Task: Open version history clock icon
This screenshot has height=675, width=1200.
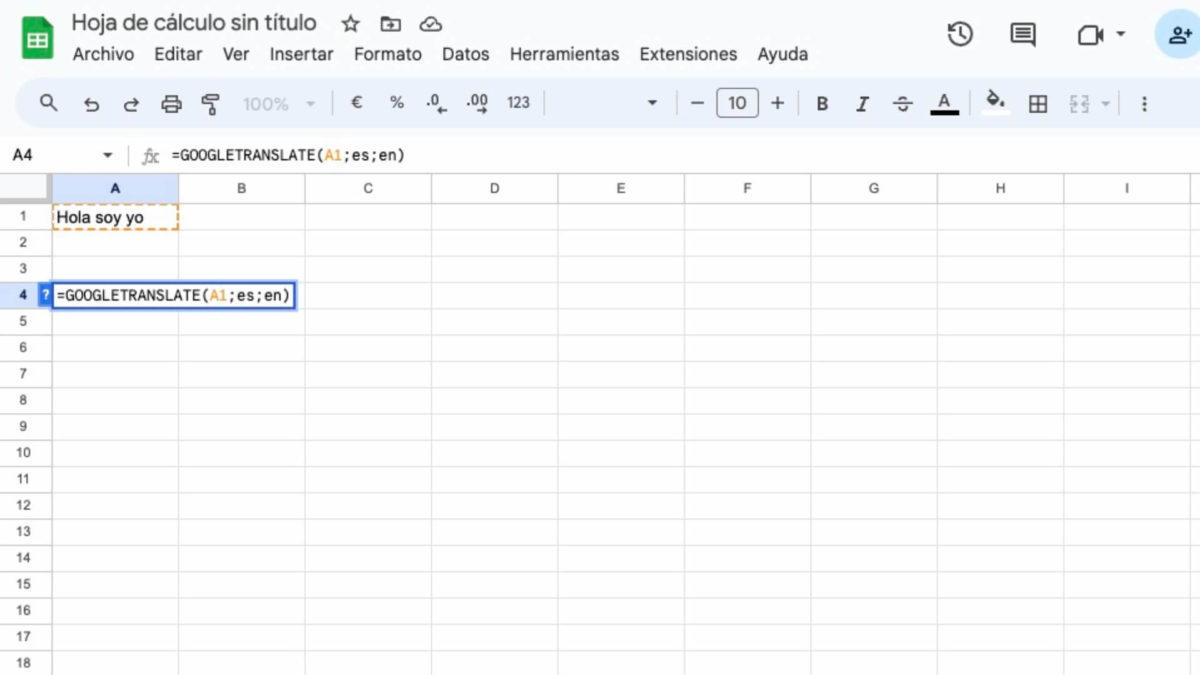Action: click(x=960, y=35)
